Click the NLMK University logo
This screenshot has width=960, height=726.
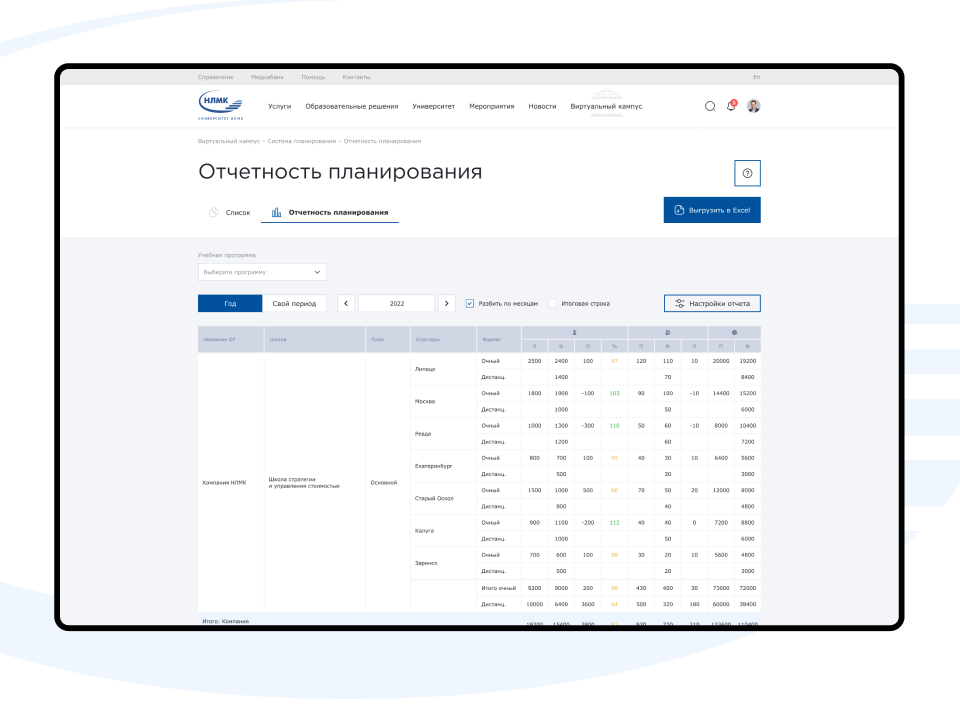(220, 105)
